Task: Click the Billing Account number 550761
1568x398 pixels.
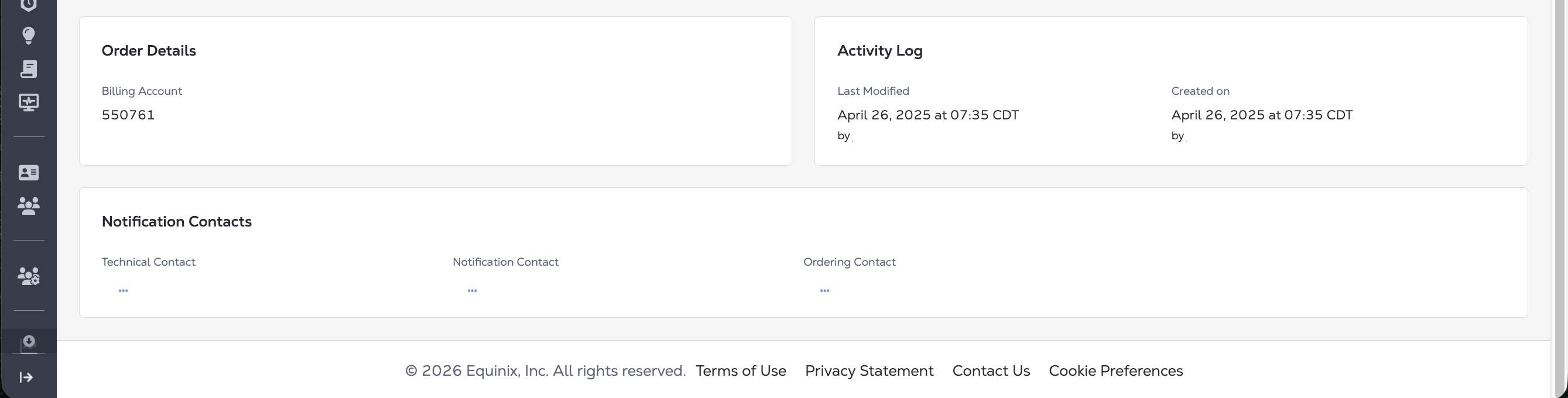Action: point(128,115)
